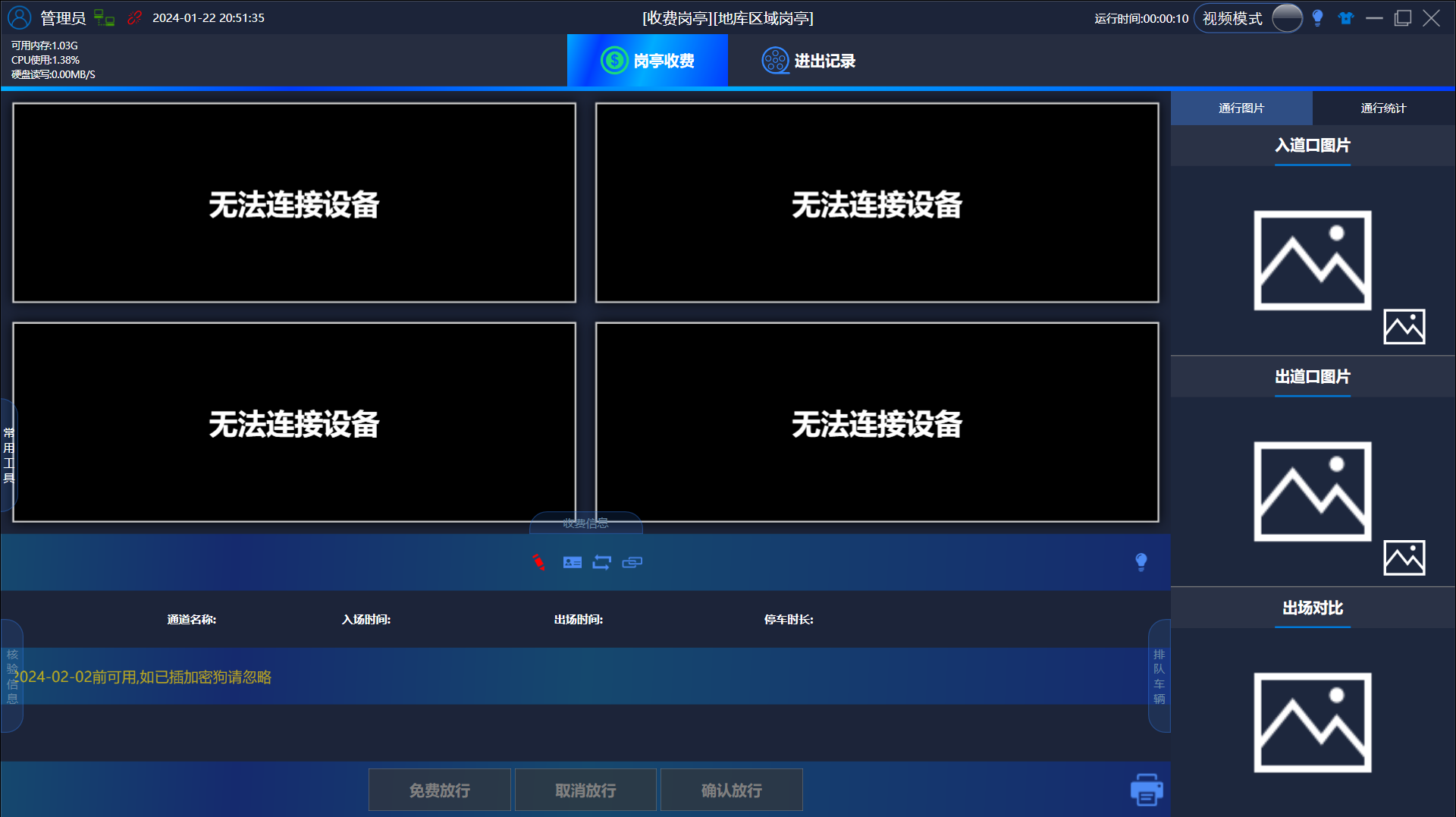Click the green network connection status icon
Viewport: 1456px width, 817px height.
104,17
